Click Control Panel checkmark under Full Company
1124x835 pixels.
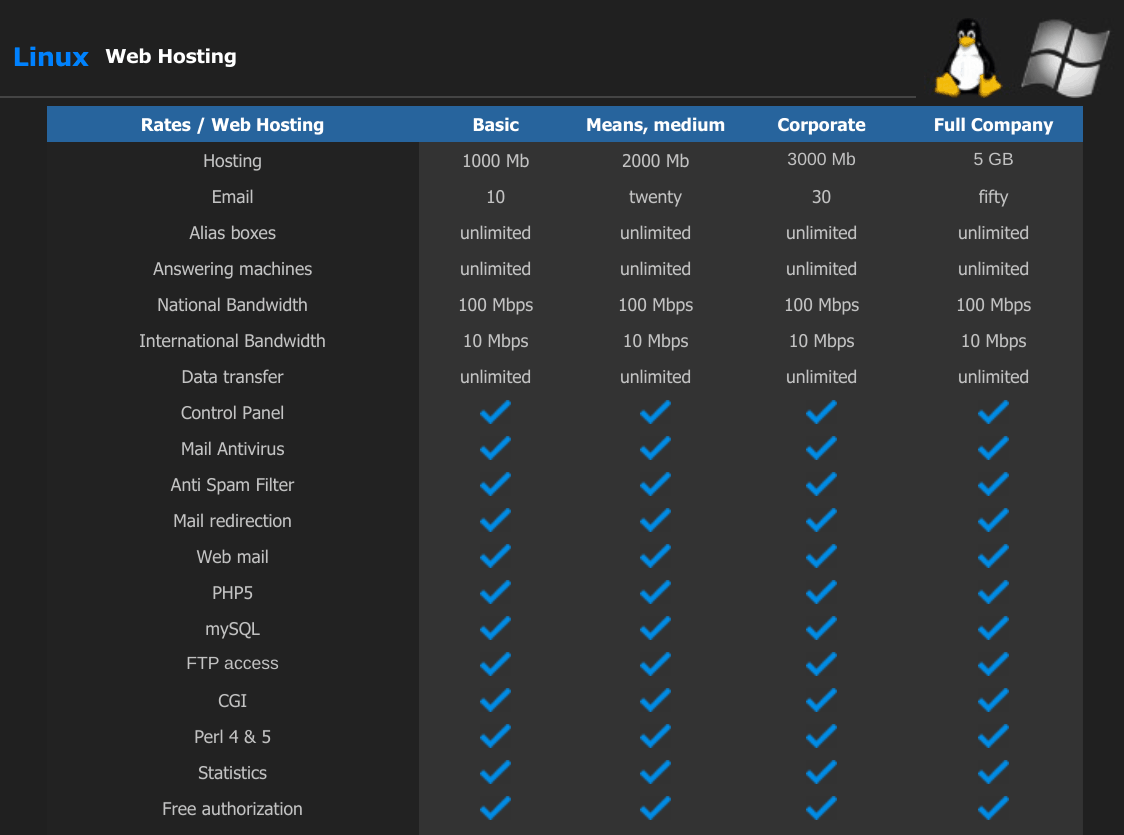[x=994, y=412]
